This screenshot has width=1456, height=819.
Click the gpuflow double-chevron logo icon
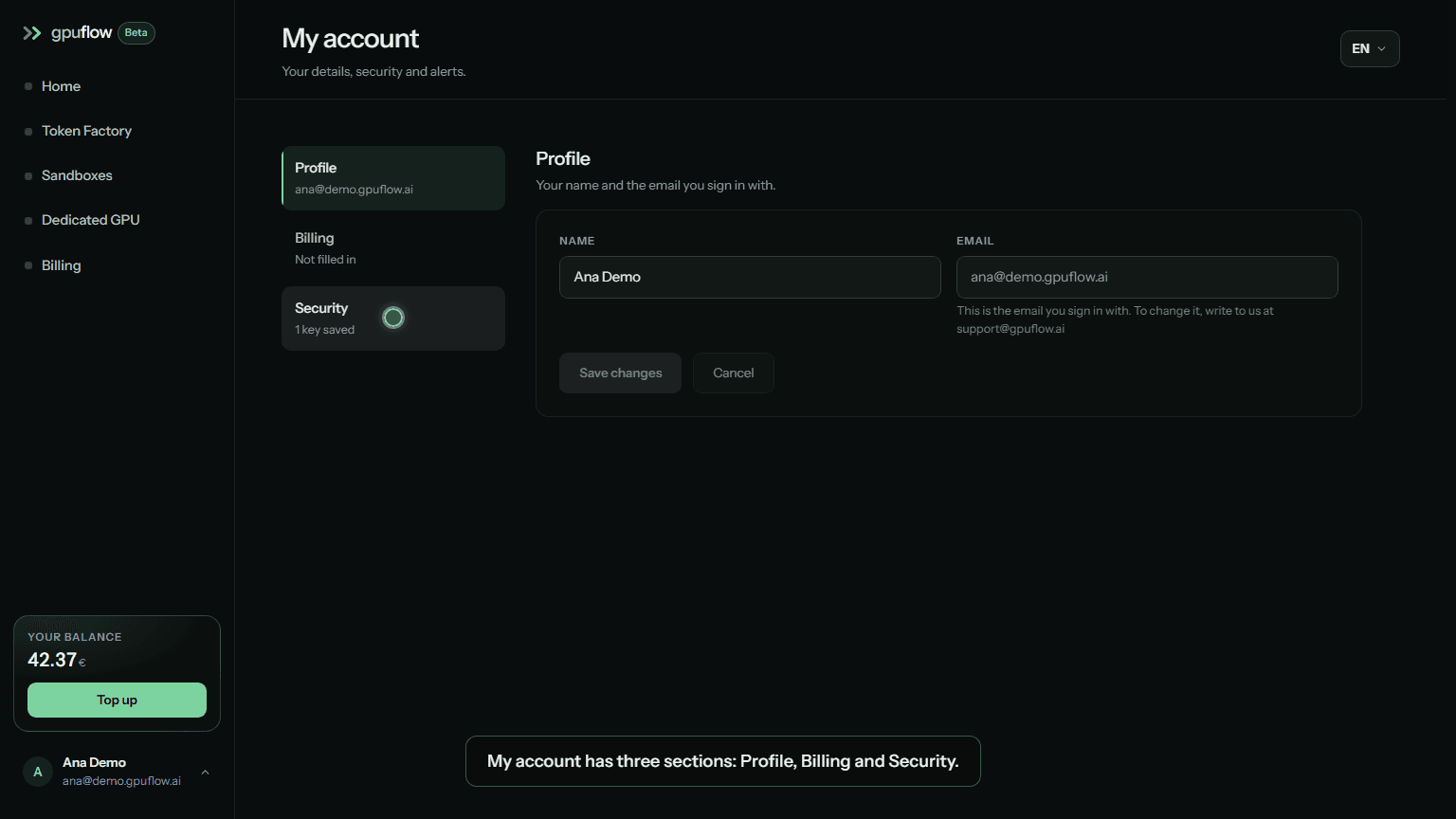pos(32,33)
